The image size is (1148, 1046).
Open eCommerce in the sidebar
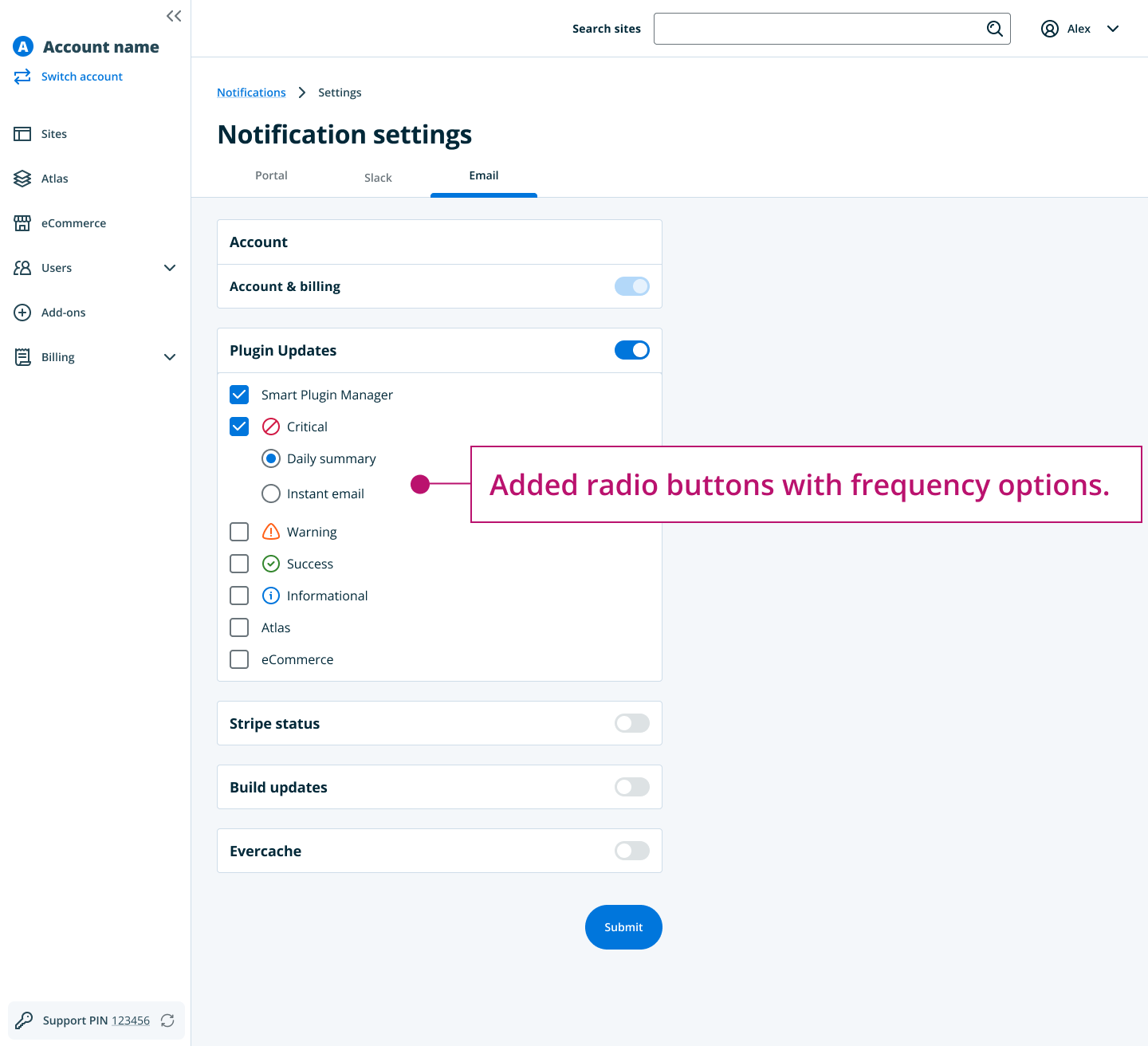pyautogui.click(x=73, y=223)
